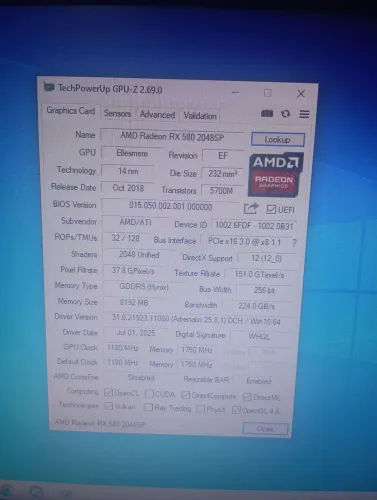Click the Default Clock row Memory value 1750 MHz
This screenshot has height=500, width=377.
click(196, 364)
